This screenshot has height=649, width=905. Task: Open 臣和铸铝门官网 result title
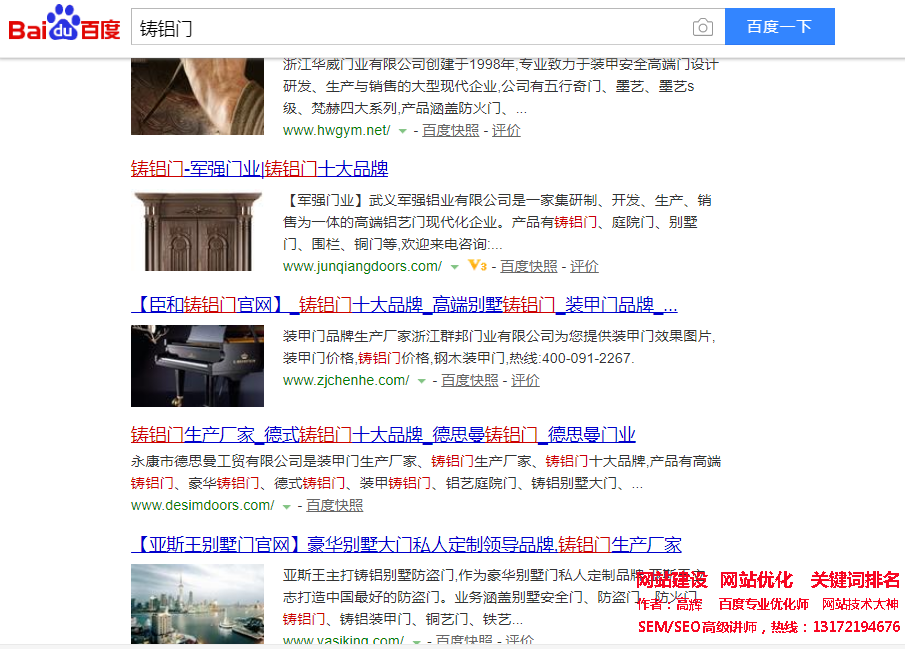pos(403,305)
